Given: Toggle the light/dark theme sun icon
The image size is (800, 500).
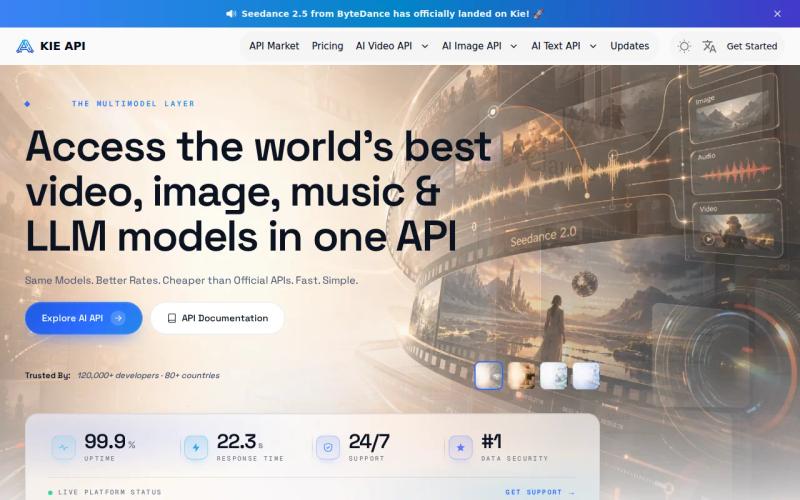Looking at the screenshot, I should pyautogui.click(x=684, y=46).
